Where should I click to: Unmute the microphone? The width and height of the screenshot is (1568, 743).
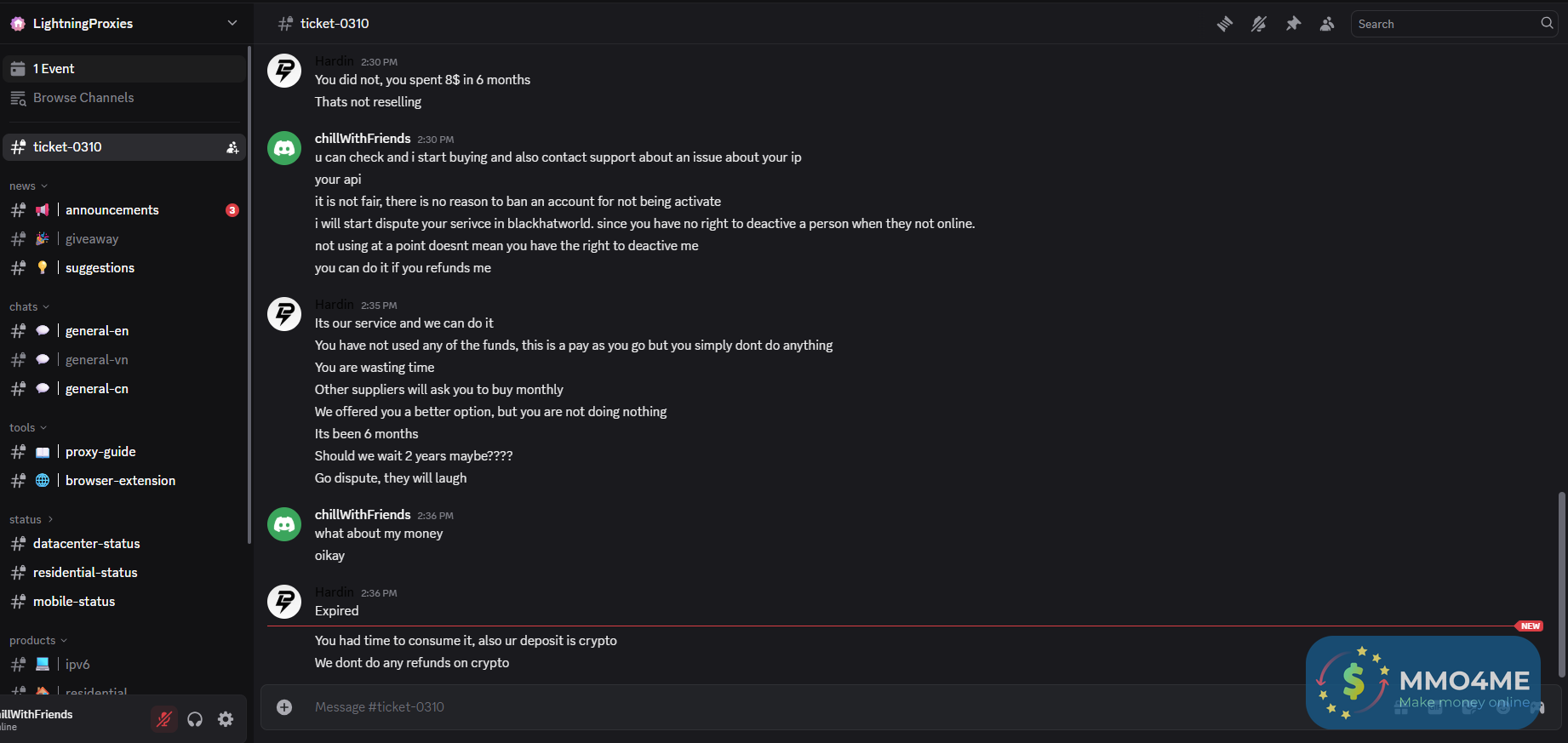point(164,719)
